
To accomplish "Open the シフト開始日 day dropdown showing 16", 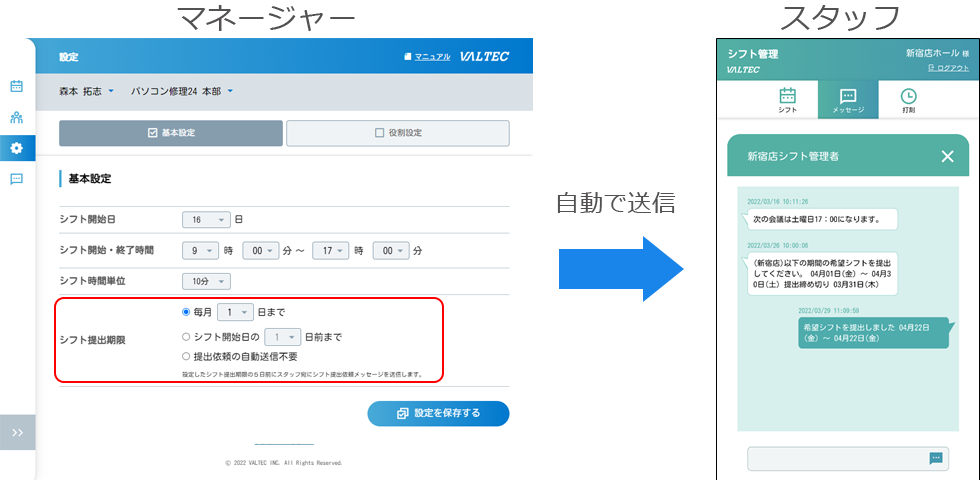I will (207, 220).
